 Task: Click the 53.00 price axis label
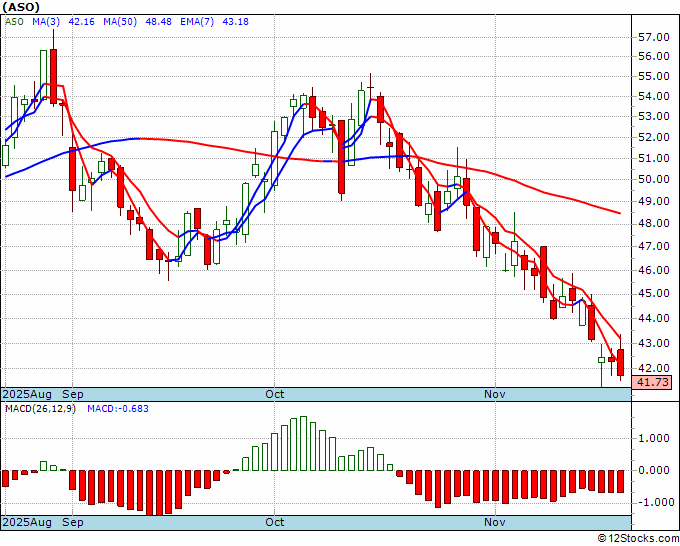click(654, 116)
